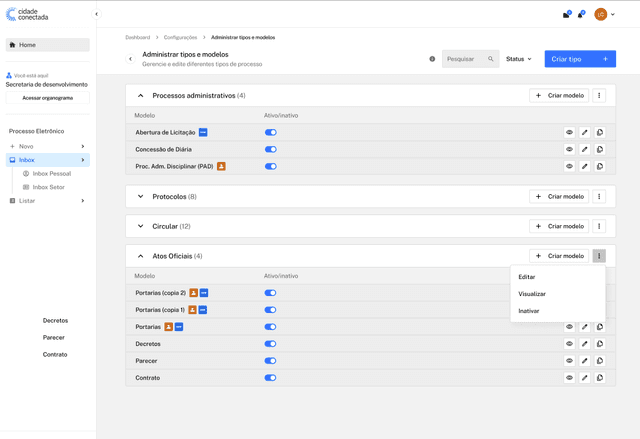Duplicate Abertura de Licitação with copy icon

point(600,132)
